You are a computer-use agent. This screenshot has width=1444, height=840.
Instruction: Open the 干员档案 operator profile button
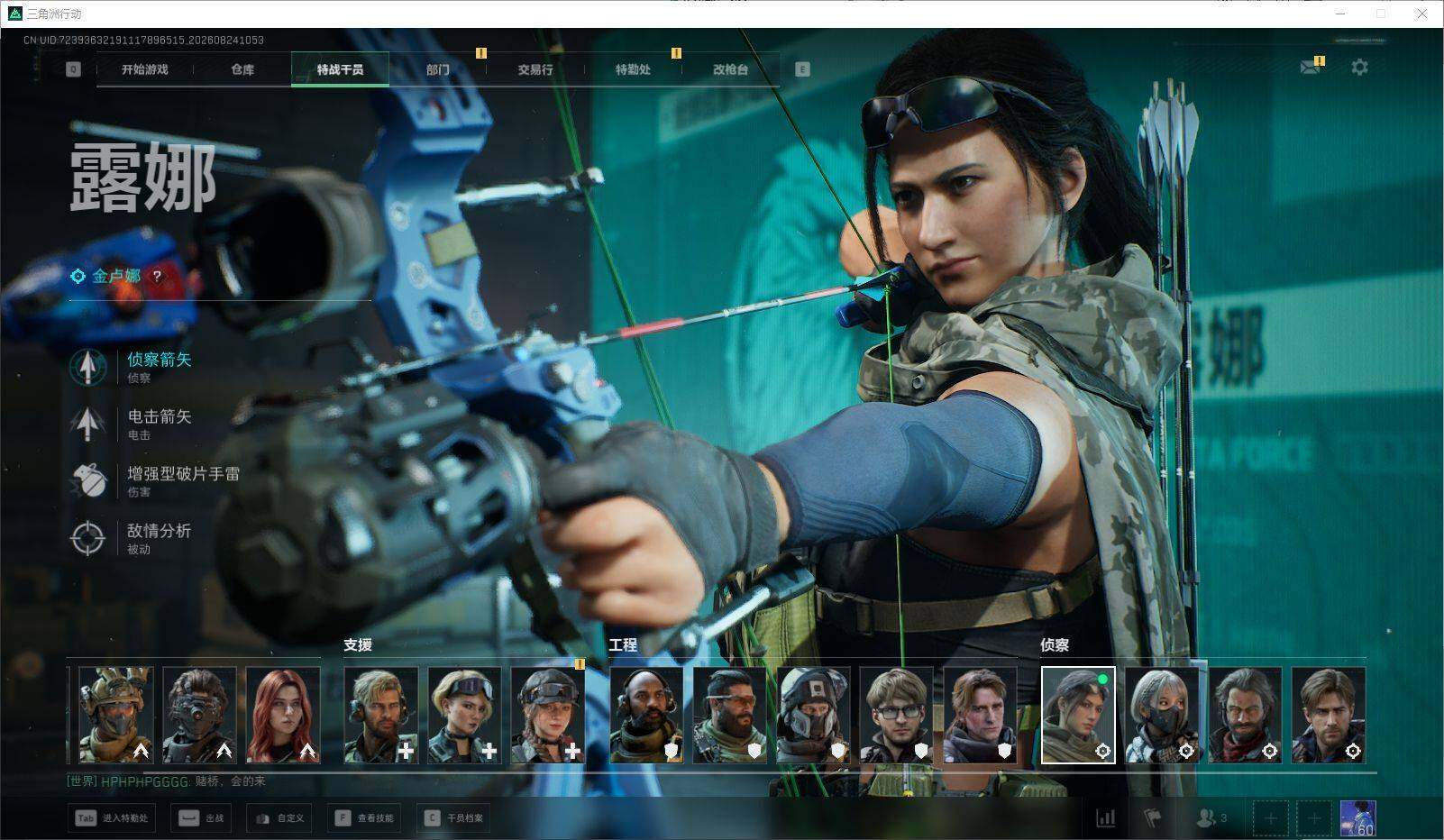point(453,818)
